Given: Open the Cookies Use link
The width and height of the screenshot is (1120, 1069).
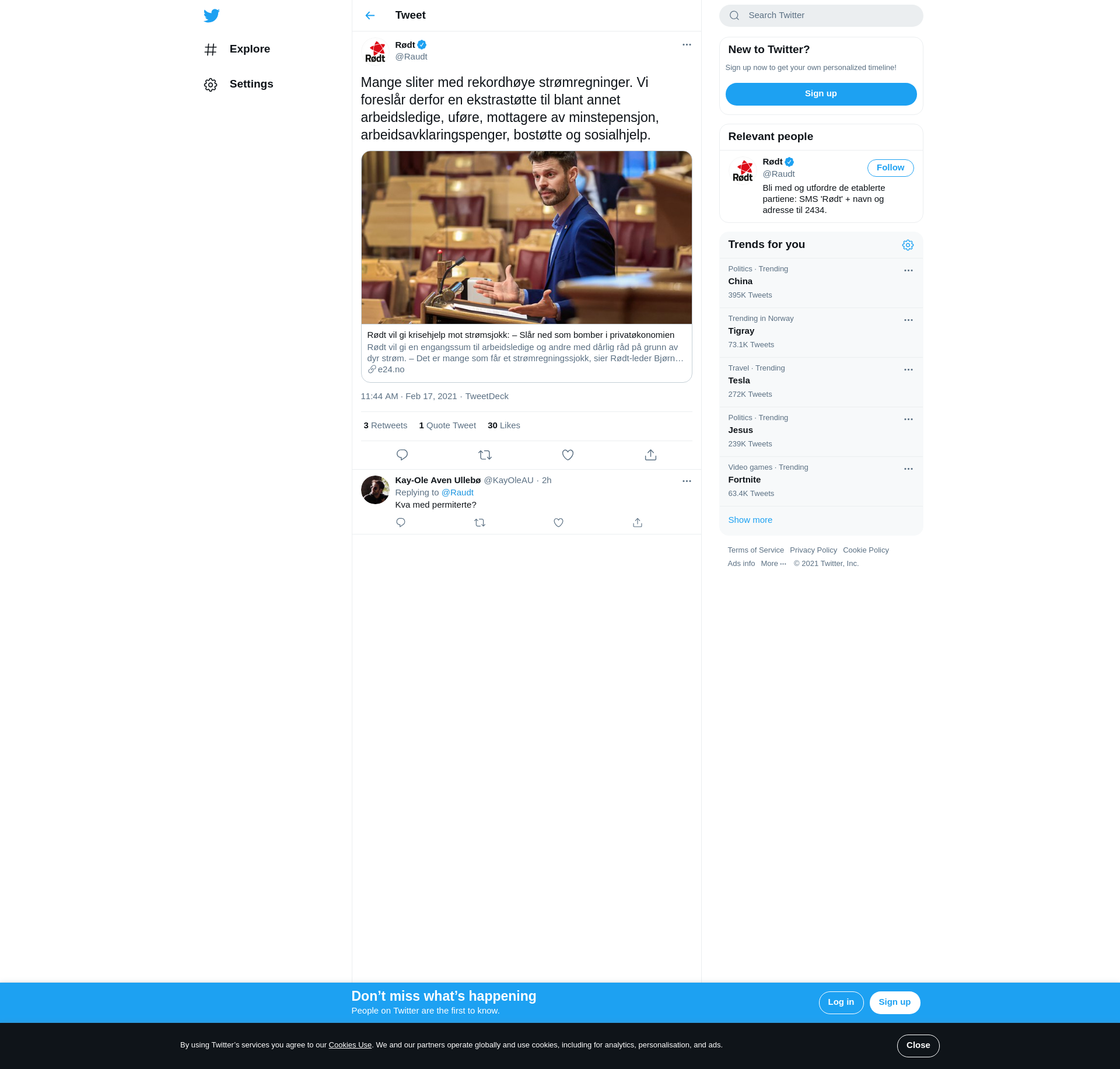Looking at the screenshot, I should point(350,1045).
